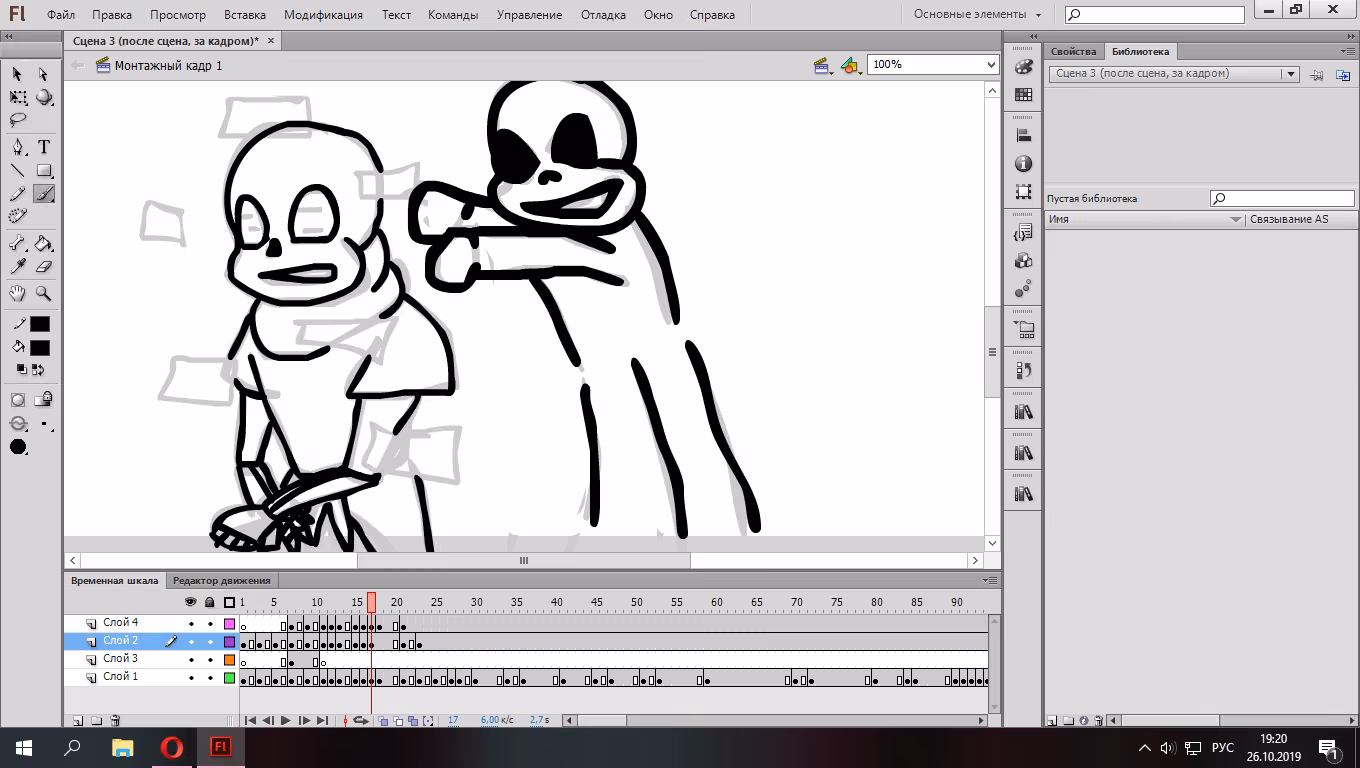The image size is (1360, 768).
Task: Reset colors to black and white
Action: [x=22, y=370]
